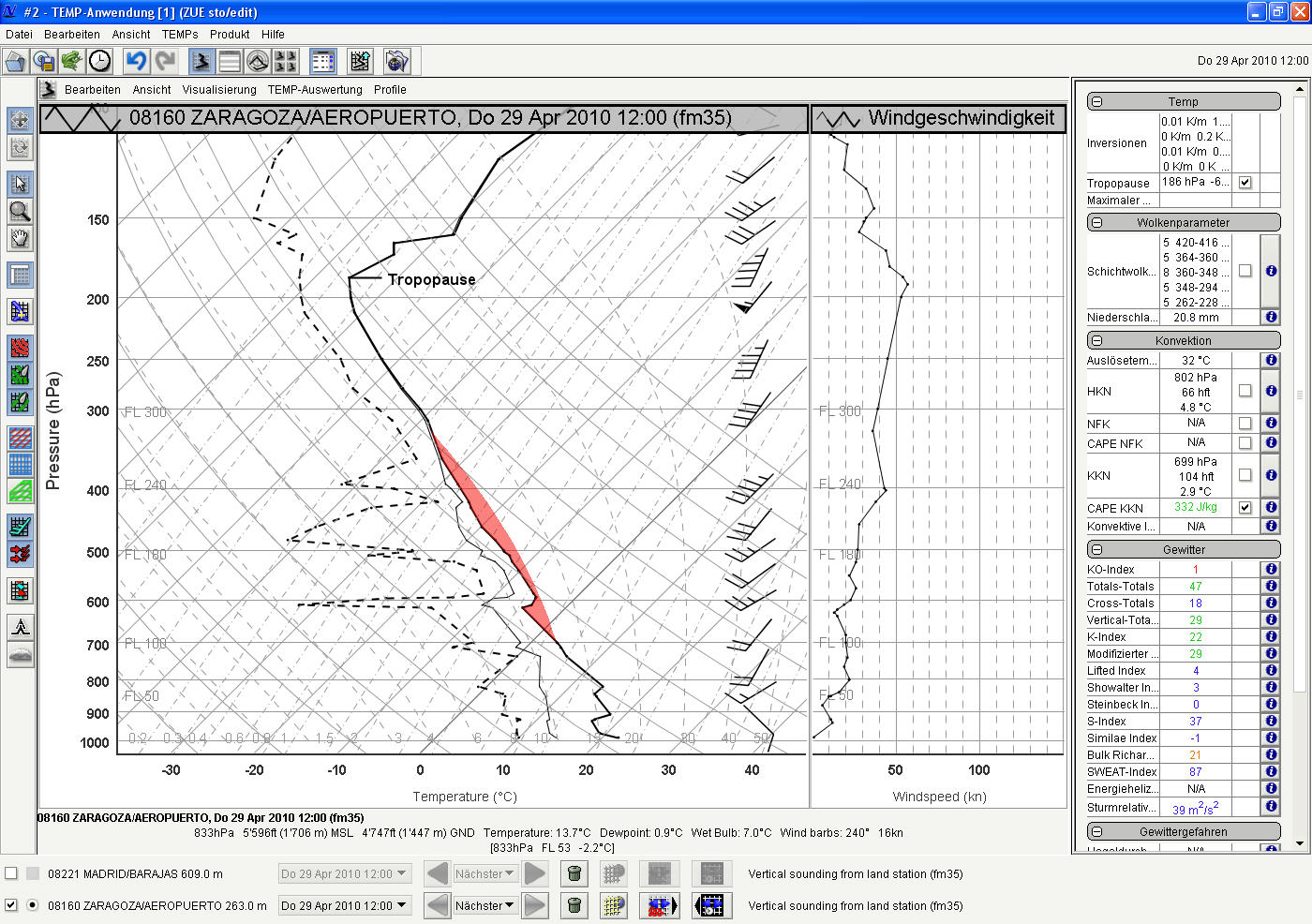Open the Produkt menu
Image resolution: width=1312 pixels, height=924 pixels.
[x=230, y=35]
